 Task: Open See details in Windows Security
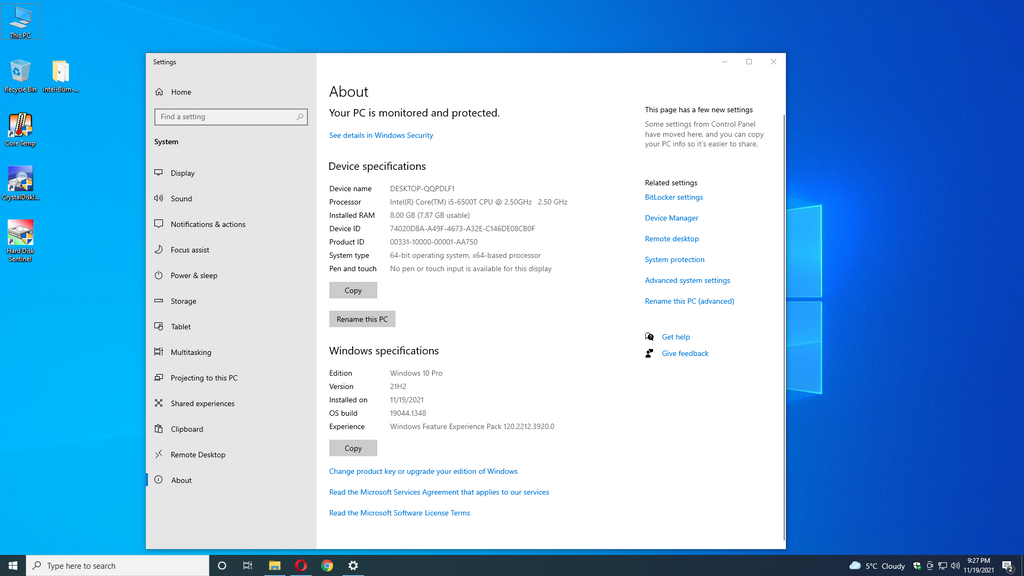coord(381,135)
